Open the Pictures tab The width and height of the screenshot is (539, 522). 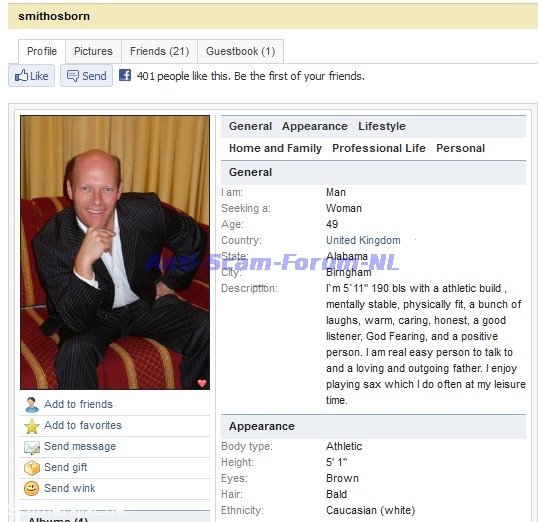coord(94,51)
